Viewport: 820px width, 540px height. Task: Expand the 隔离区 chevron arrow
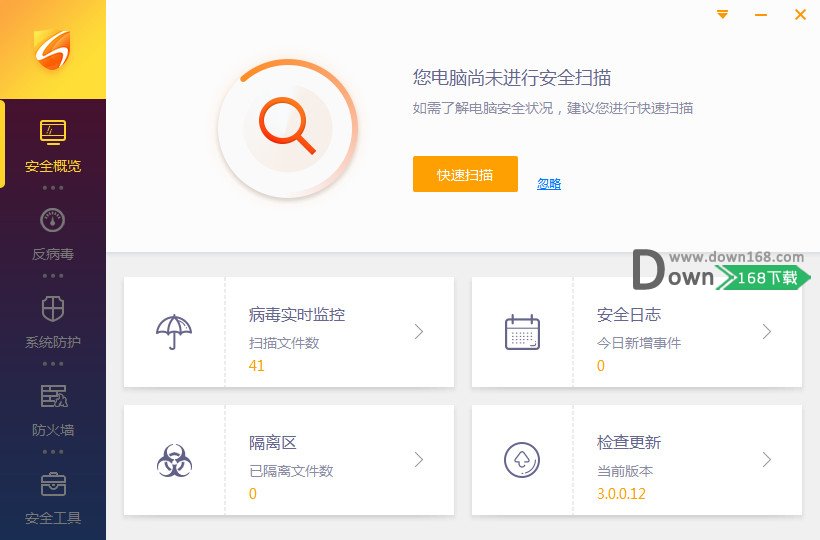[418, 459]
